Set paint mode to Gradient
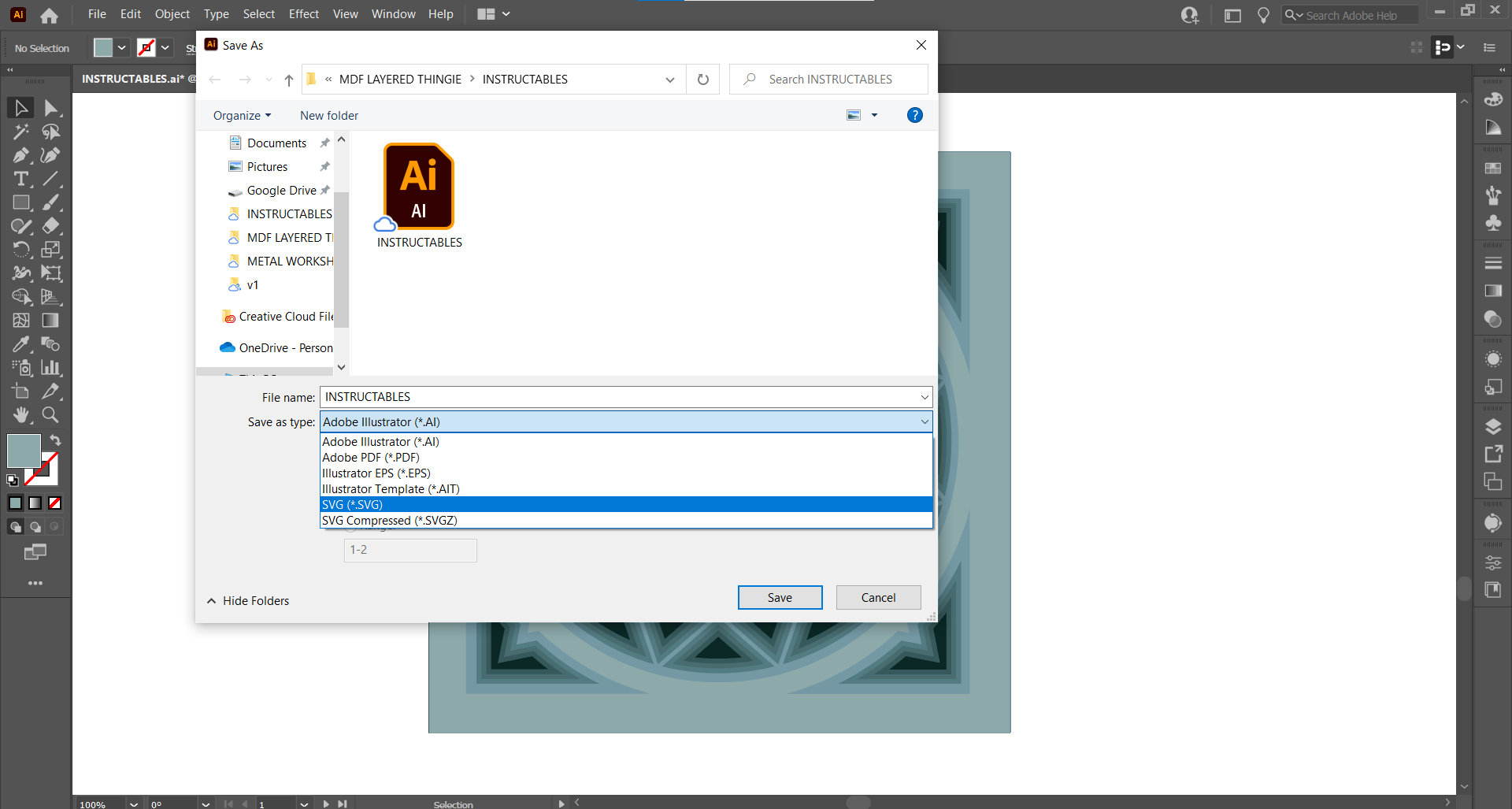 coord(35,503)
